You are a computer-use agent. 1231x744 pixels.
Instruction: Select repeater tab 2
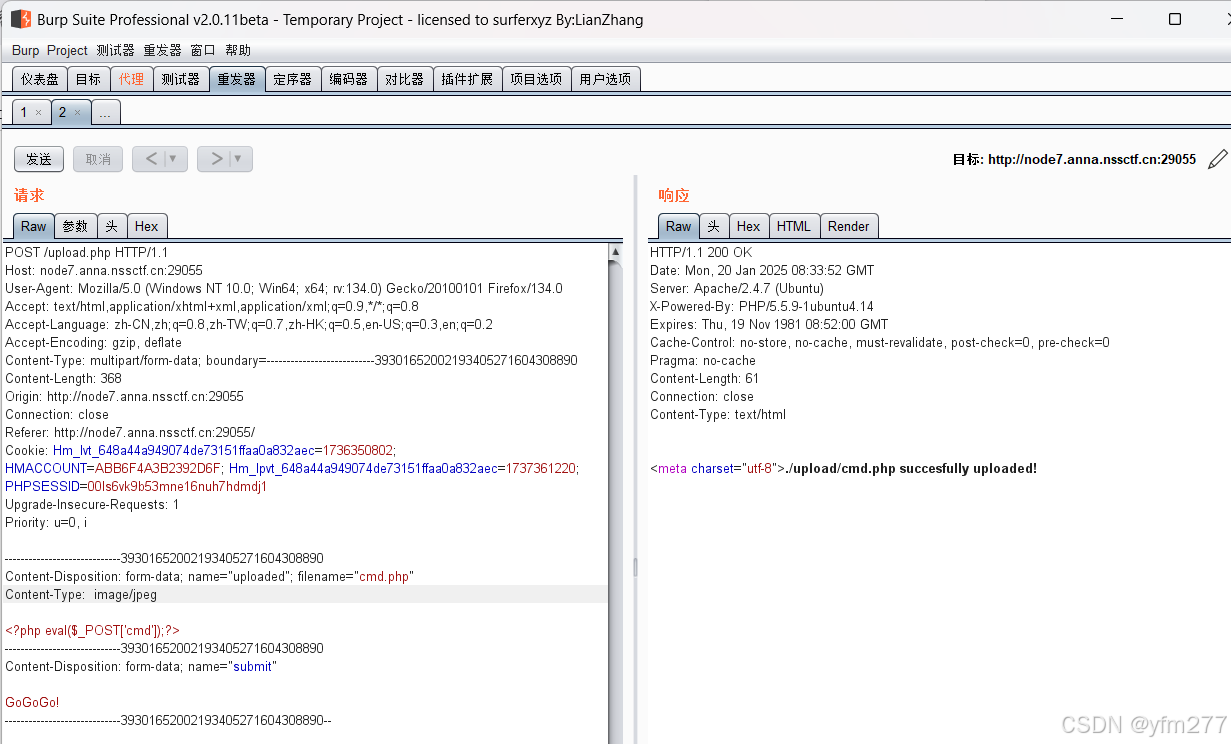point(62,113)
